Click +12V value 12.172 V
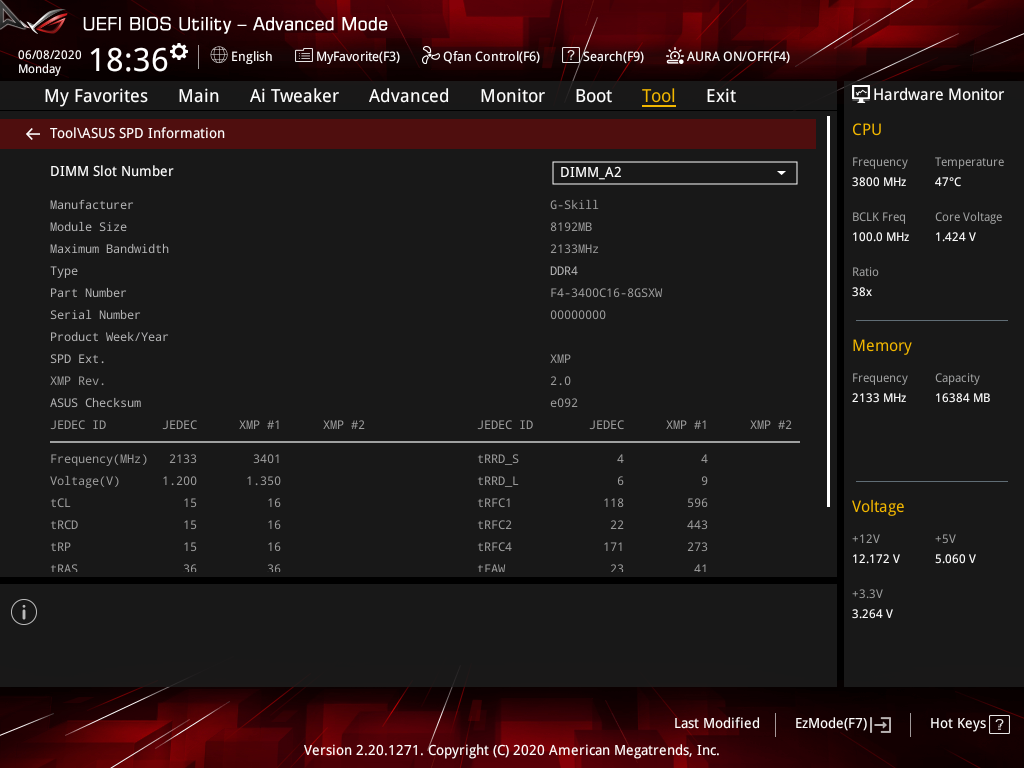1024x768 pixels. coord(876,559)
